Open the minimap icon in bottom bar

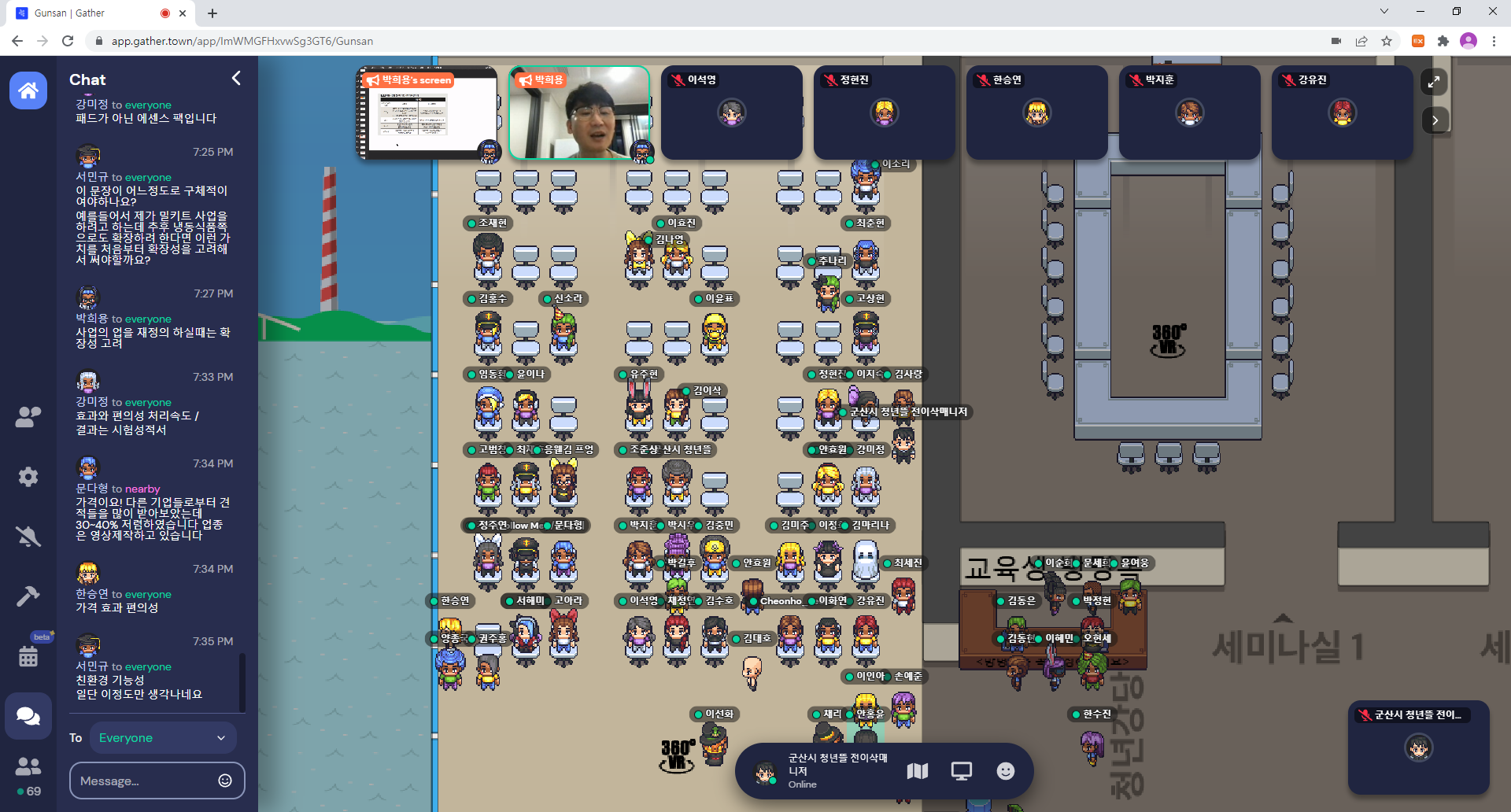918,771
